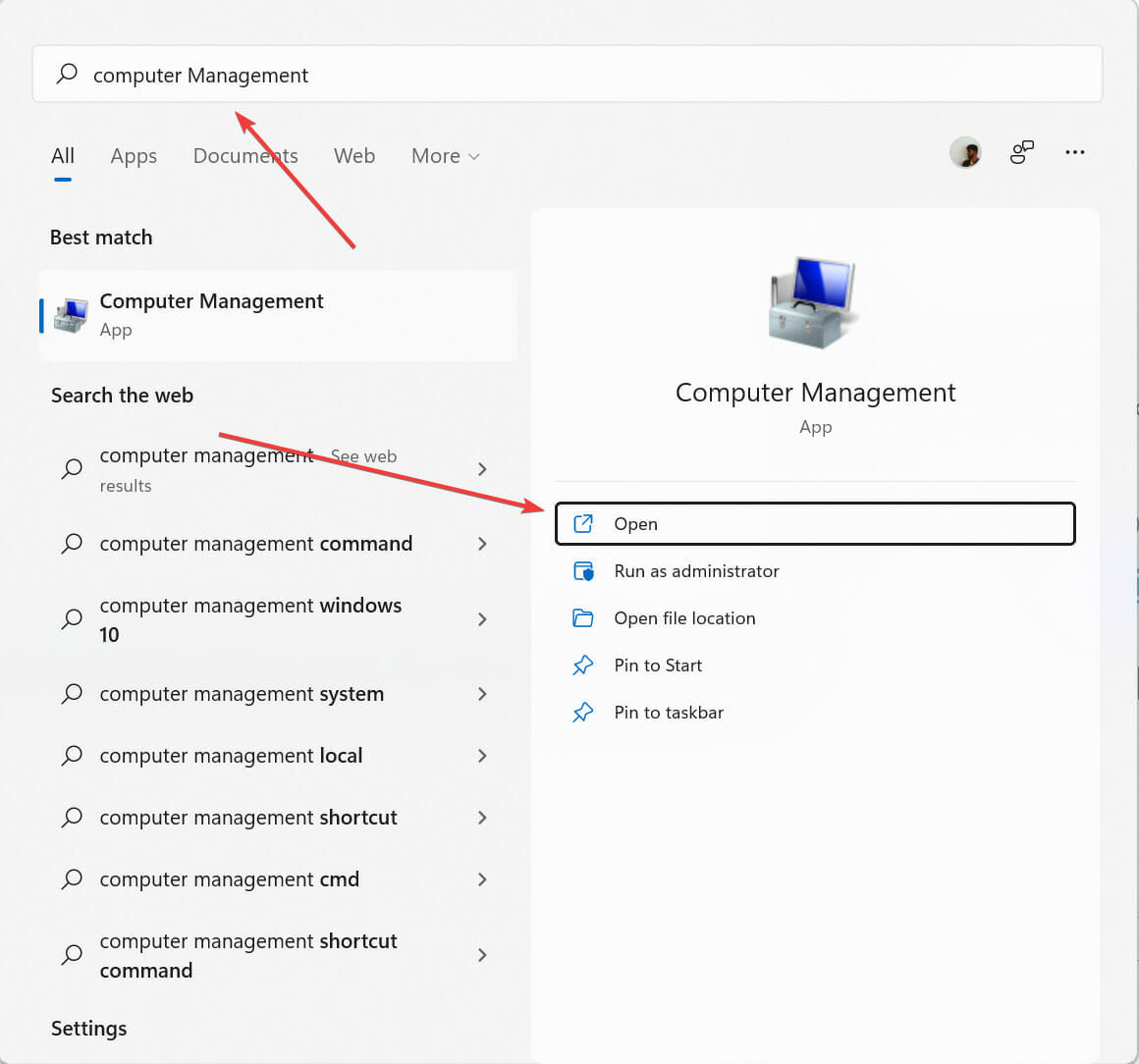Expand chevron for "computer management command"
The image size is (1139, 1064).
click(482, 544)
